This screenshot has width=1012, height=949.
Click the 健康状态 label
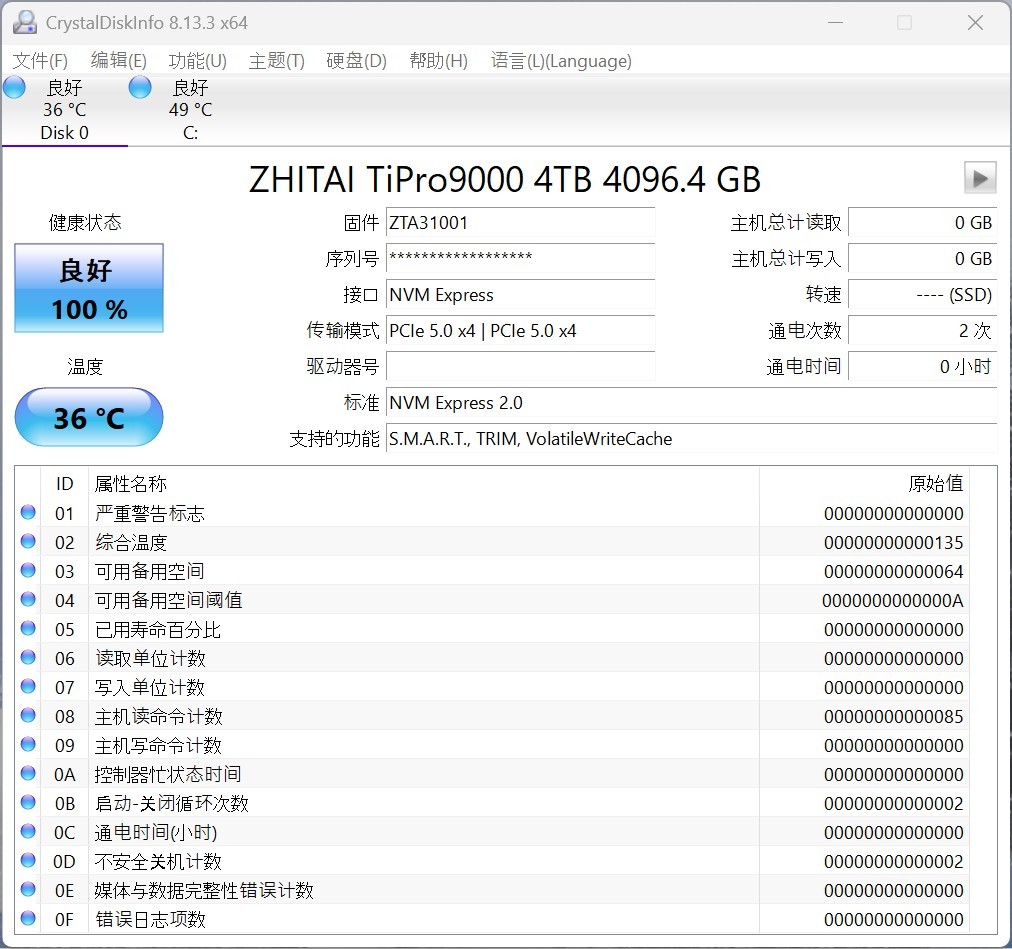(85, 223)
